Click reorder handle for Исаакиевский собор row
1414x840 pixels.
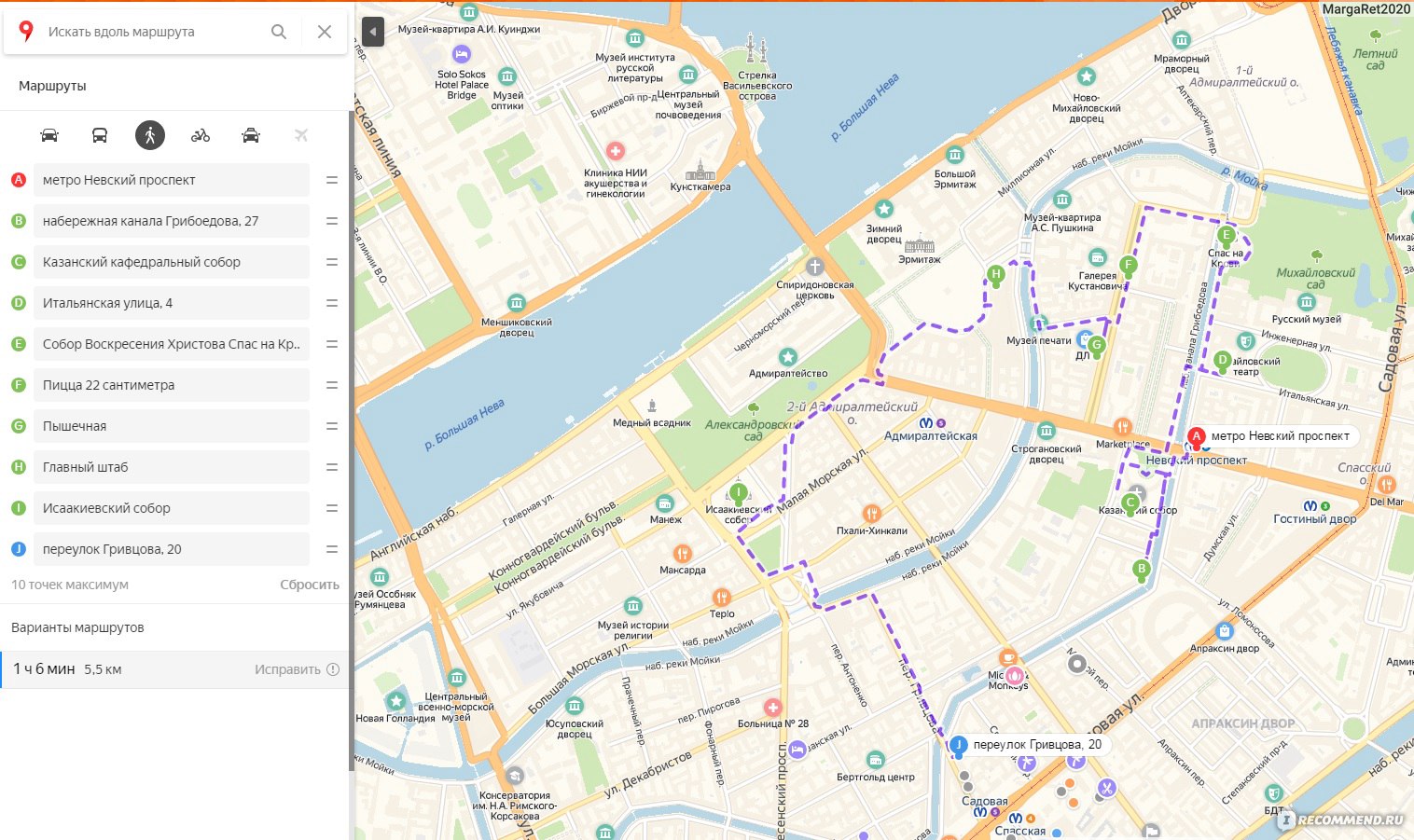(x=332, y=508)
